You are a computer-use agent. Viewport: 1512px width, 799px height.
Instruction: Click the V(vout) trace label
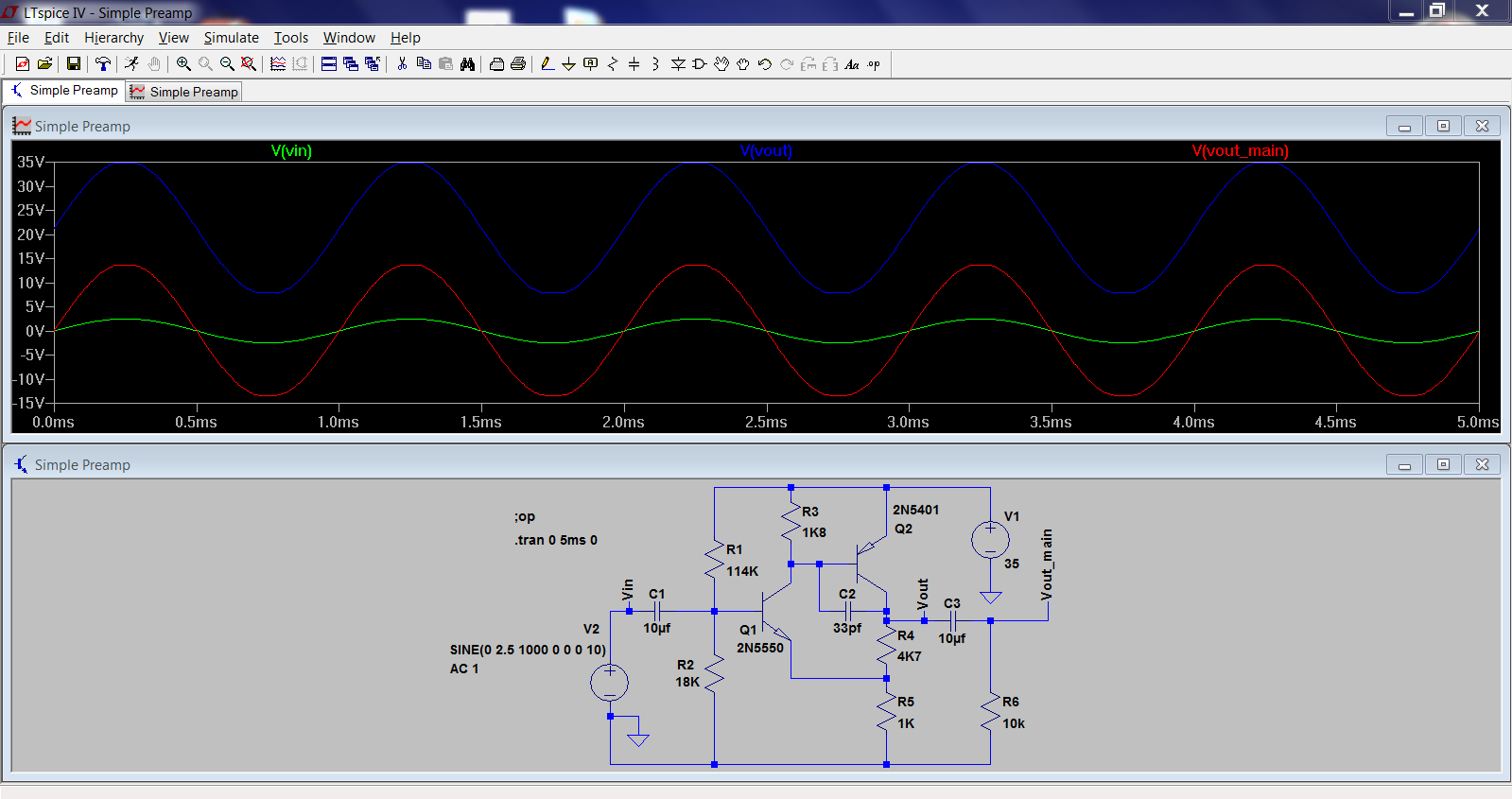766,151
